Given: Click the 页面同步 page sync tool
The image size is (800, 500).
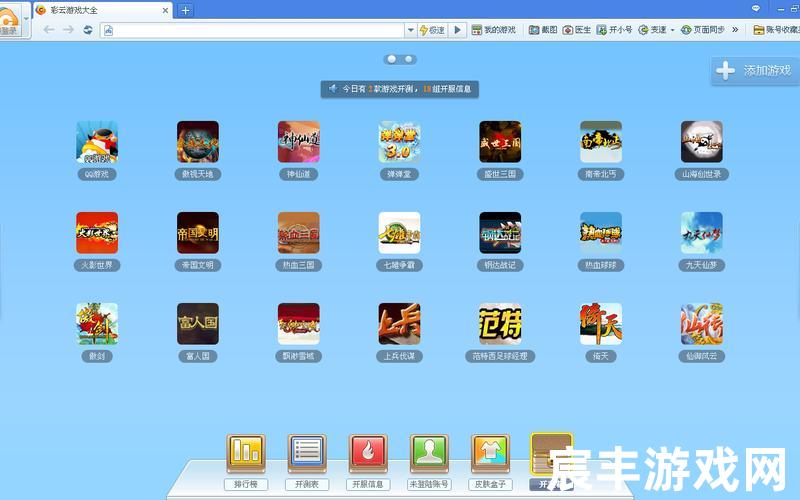Looking at the screenshot, I should coord(703,30).
